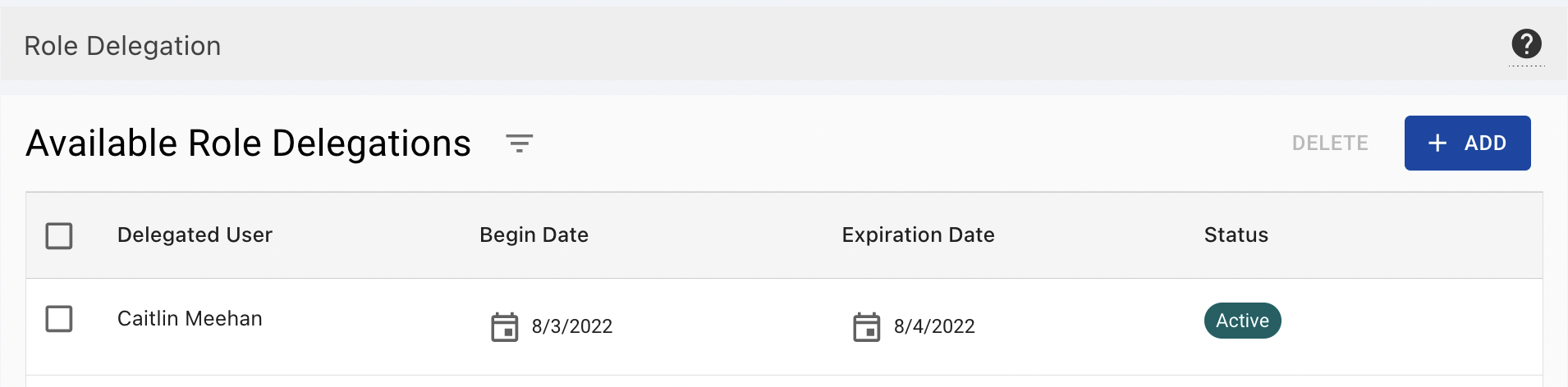Click the Begin Date calendar icon
The width and height of the screenshot is (1568, 387).
pos(504,326)
